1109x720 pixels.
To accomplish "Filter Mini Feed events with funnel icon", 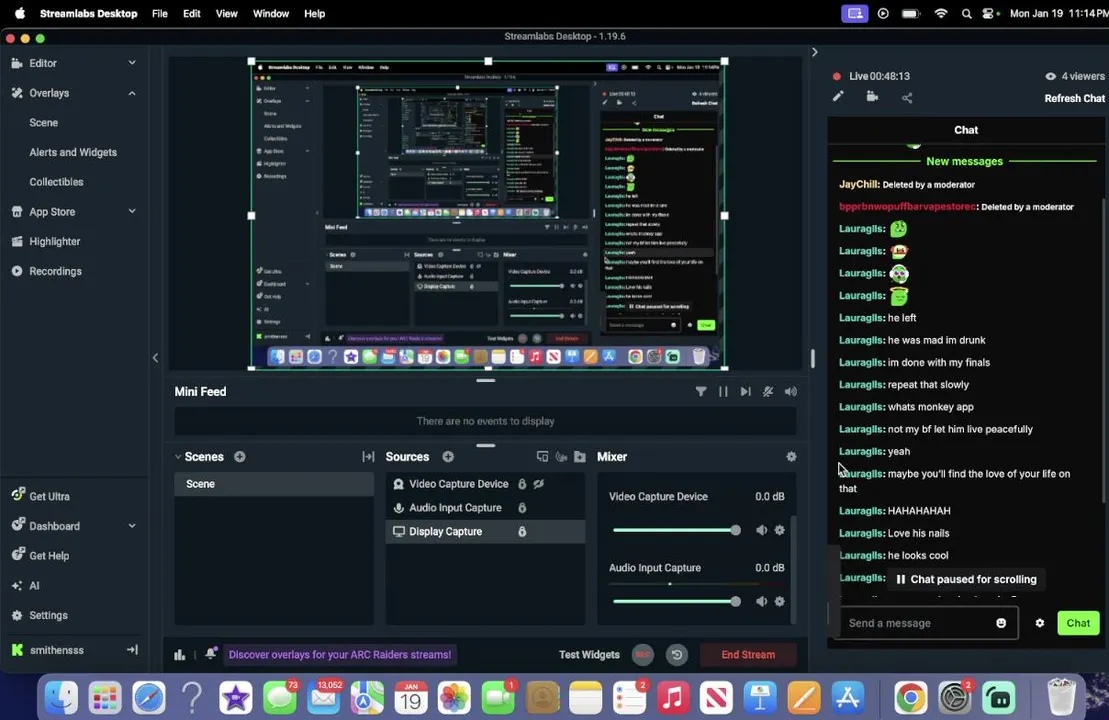I will point(700,391).
